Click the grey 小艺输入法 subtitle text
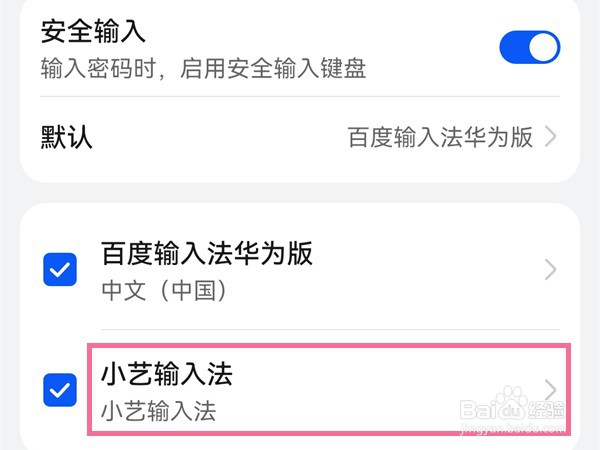Viewport: 600px width, 450px height. point(159,411)
